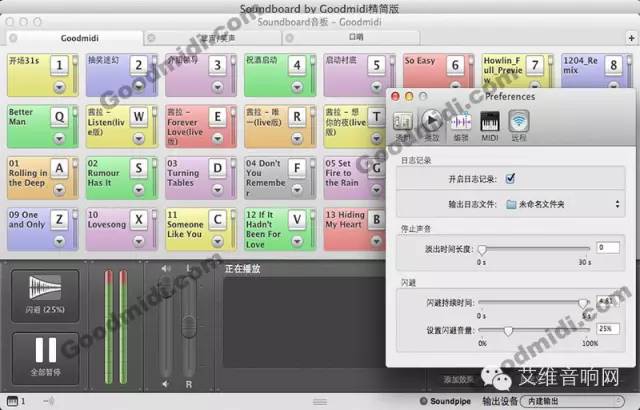Expand options arrow on Someone Like You
The image size is (640, 410).
(x=218, y=242)
